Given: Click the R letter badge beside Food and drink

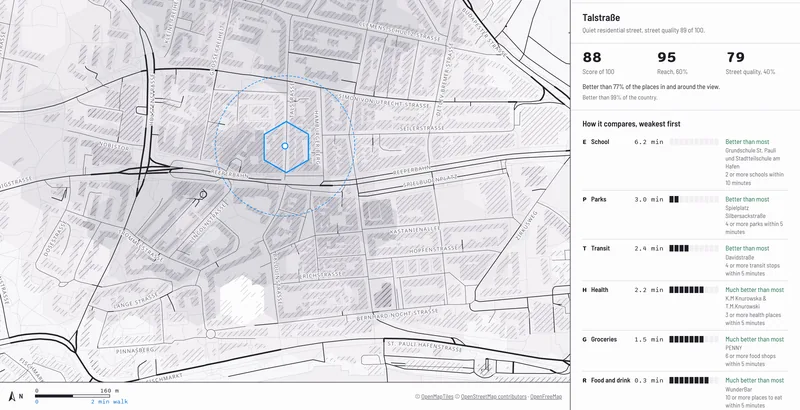Looking at the screenshot, I should [x=584, y=380].
